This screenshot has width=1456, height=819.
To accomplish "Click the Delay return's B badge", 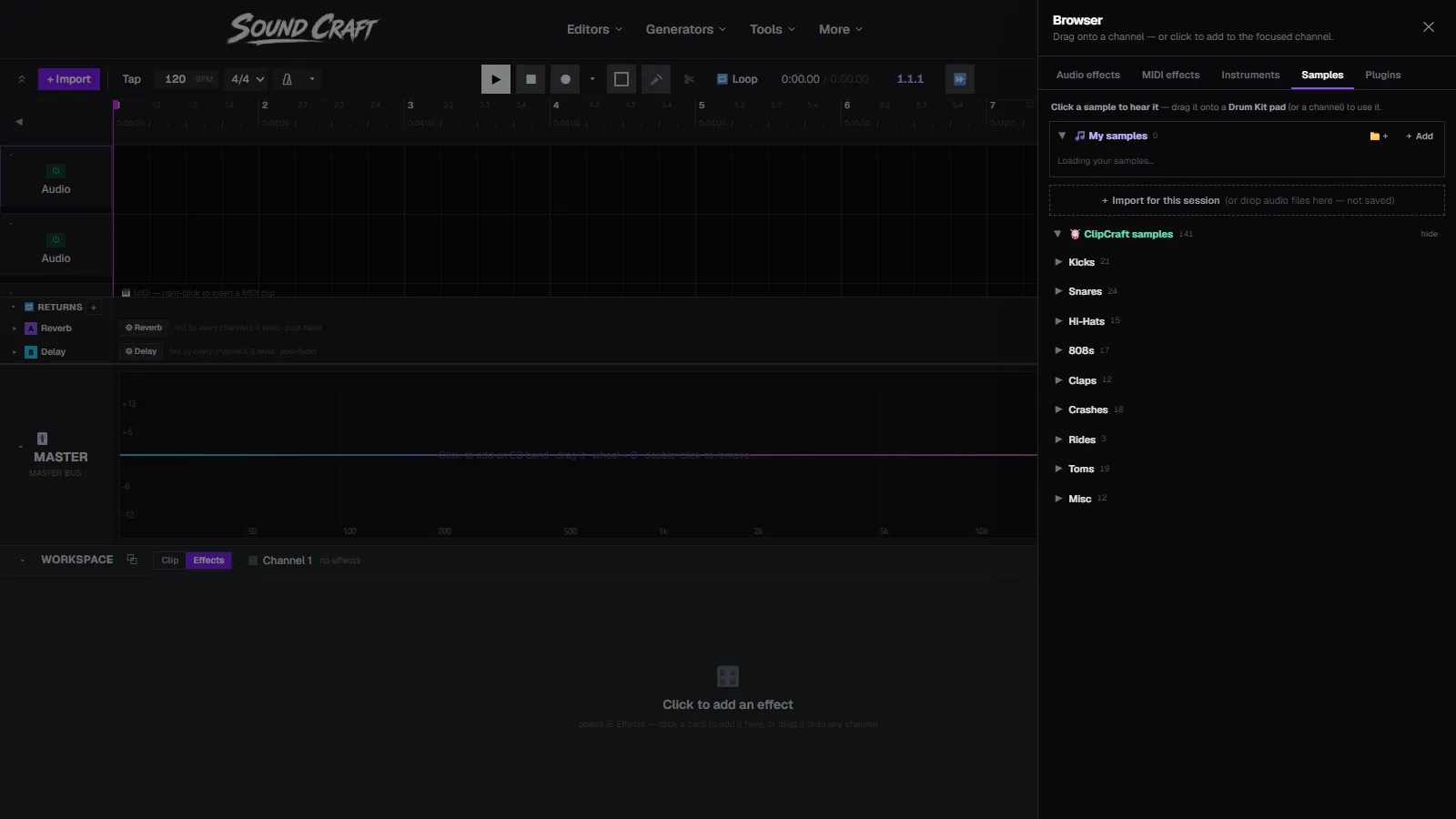I will click(31, 352).
